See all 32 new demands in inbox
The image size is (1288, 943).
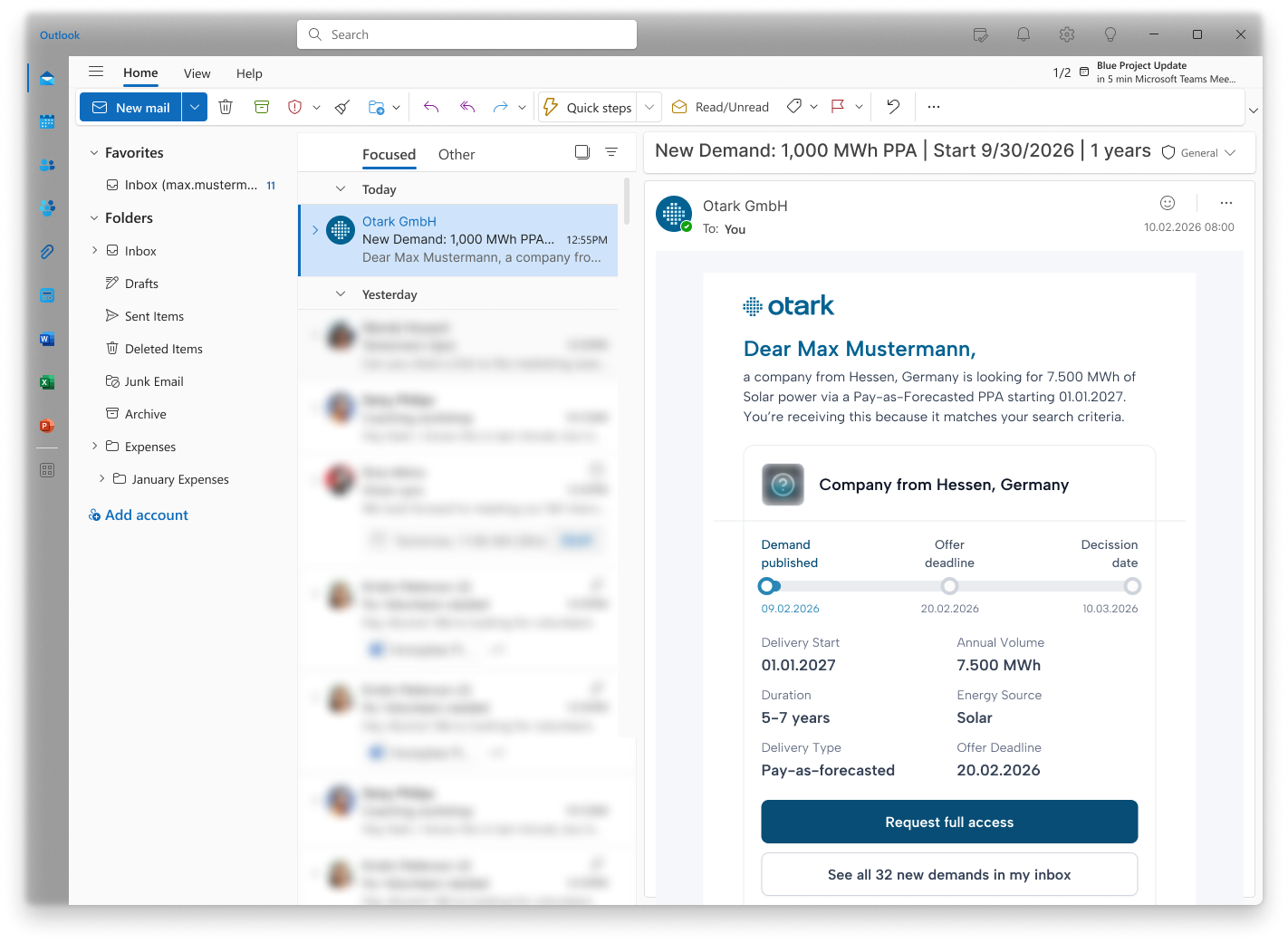[949, 874]
